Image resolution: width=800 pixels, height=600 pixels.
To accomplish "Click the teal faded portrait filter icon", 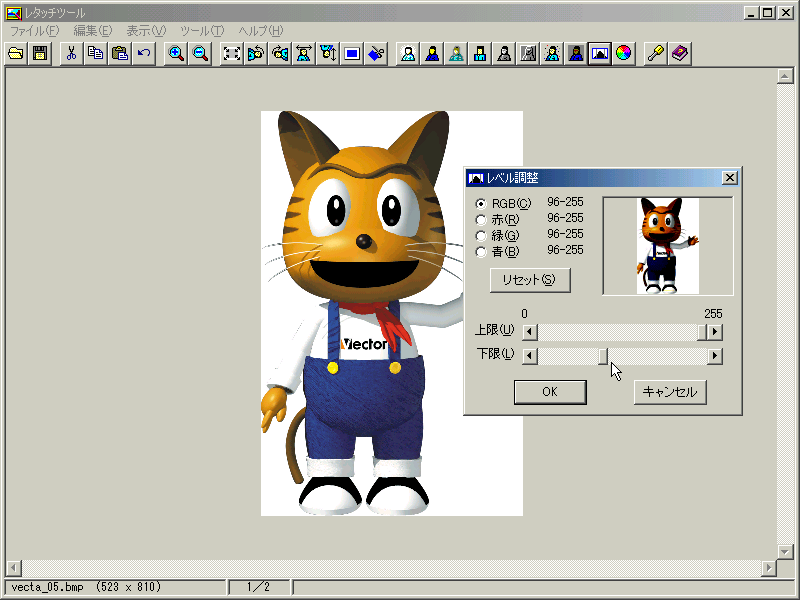I will tap(456, 53).
